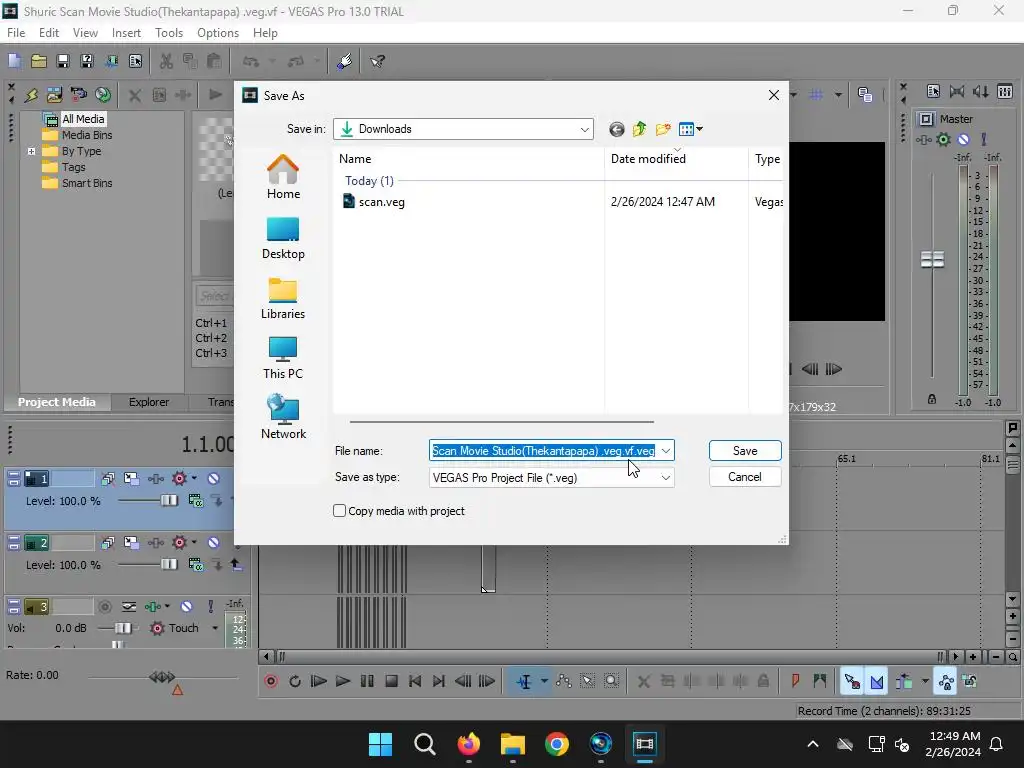Image resolution: width=1024 pixels, height=768 pixels.
Task: Toggle Enable Snapping icon in bottom toolbar
Action: click(852, 681)
